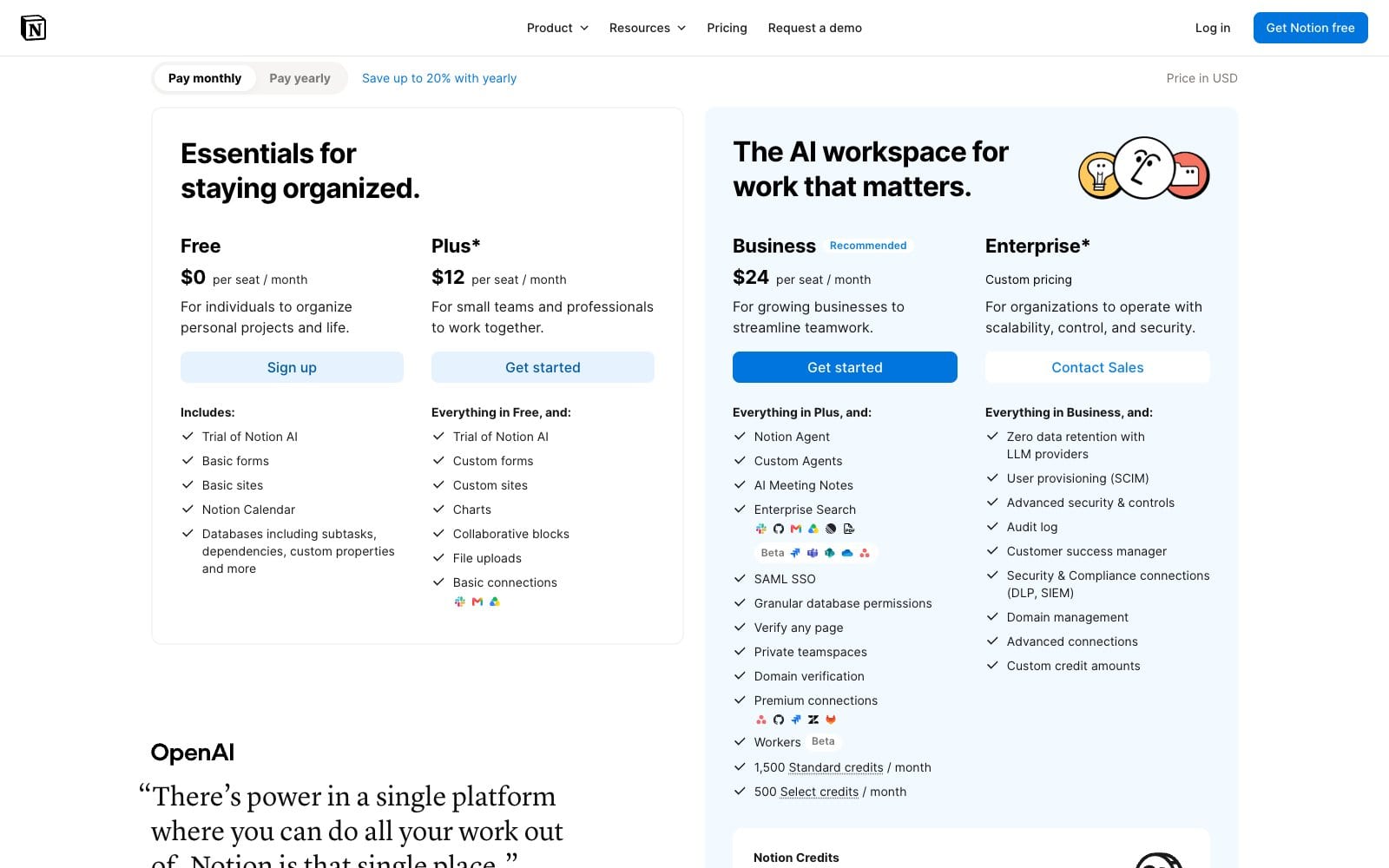Click the Custom Agents feature text
This screenshot has width=1389, height=868.
798,461
